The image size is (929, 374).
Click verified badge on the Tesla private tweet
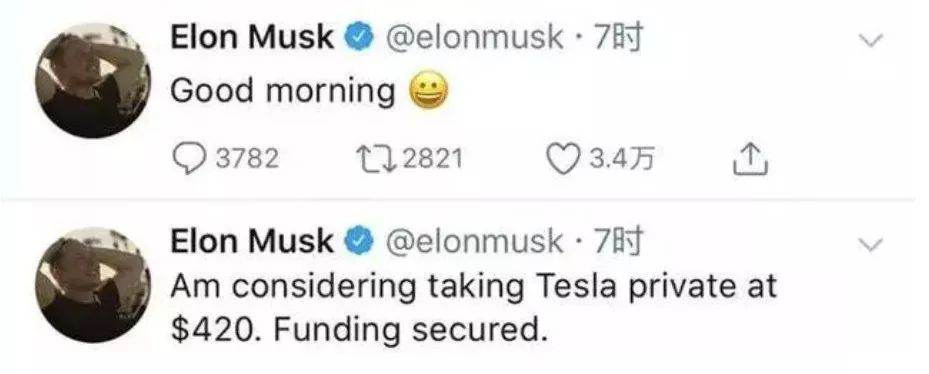(361, 241)
